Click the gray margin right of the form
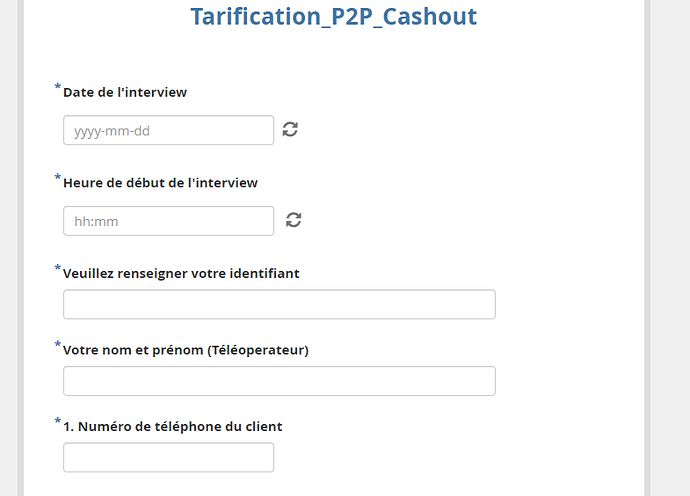This screenshot has width=690, height=496. pos(670,250)
